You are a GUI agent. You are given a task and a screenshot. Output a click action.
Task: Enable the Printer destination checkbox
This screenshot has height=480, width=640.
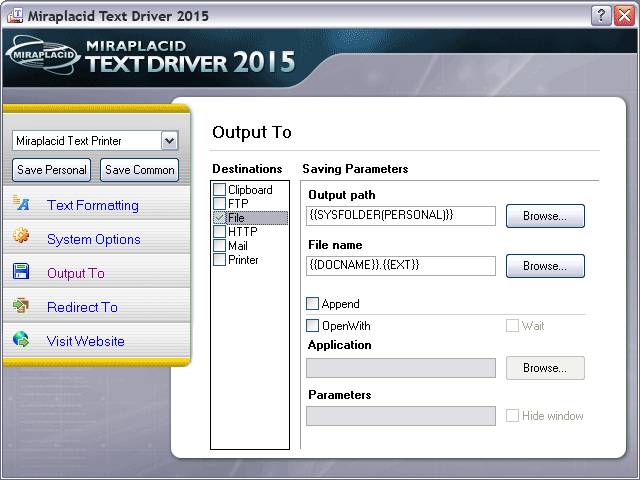pyautogui.click(x=220, y=260)
